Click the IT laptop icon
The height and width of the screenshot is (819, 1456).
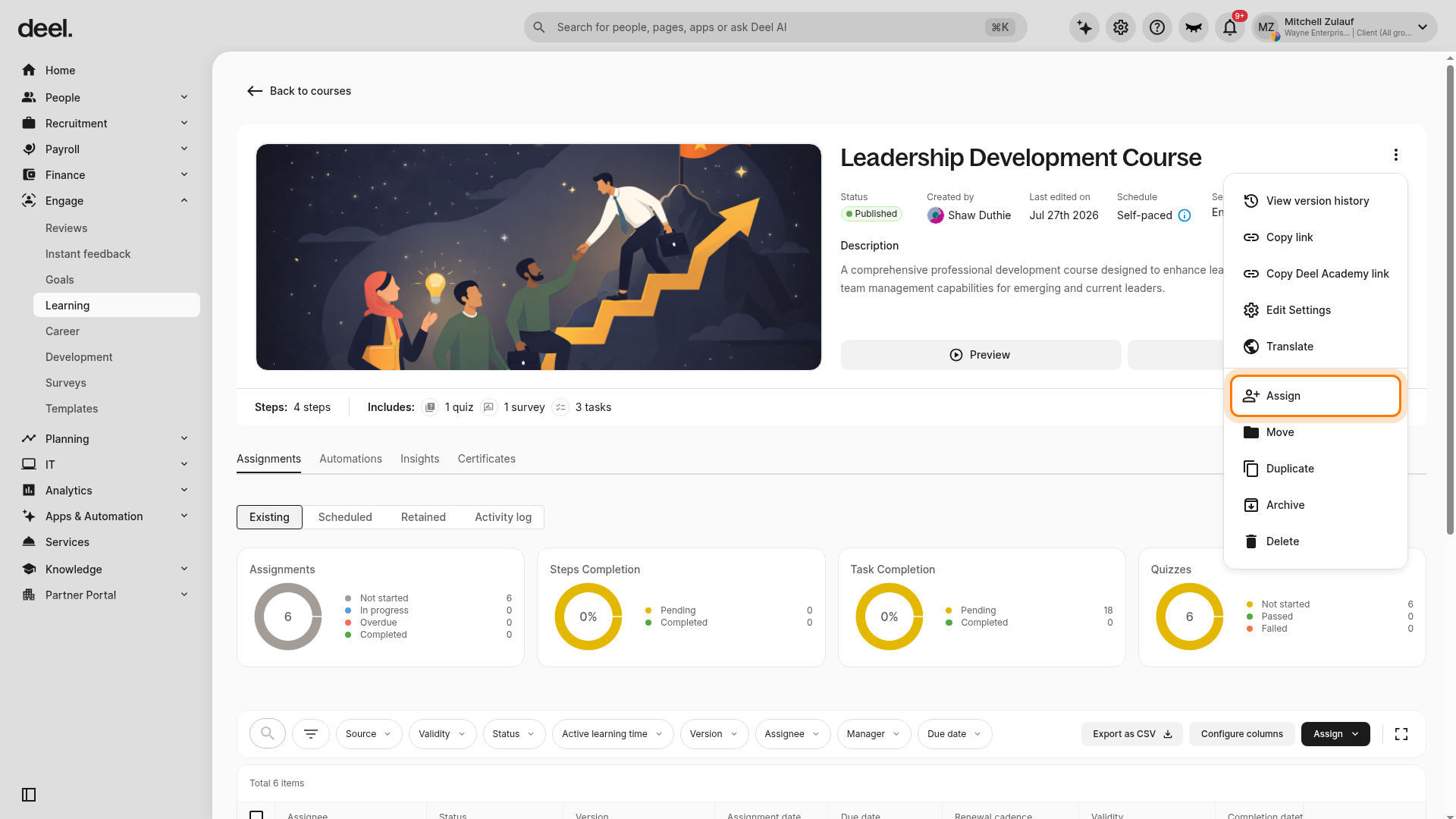(x=29, y=464)
